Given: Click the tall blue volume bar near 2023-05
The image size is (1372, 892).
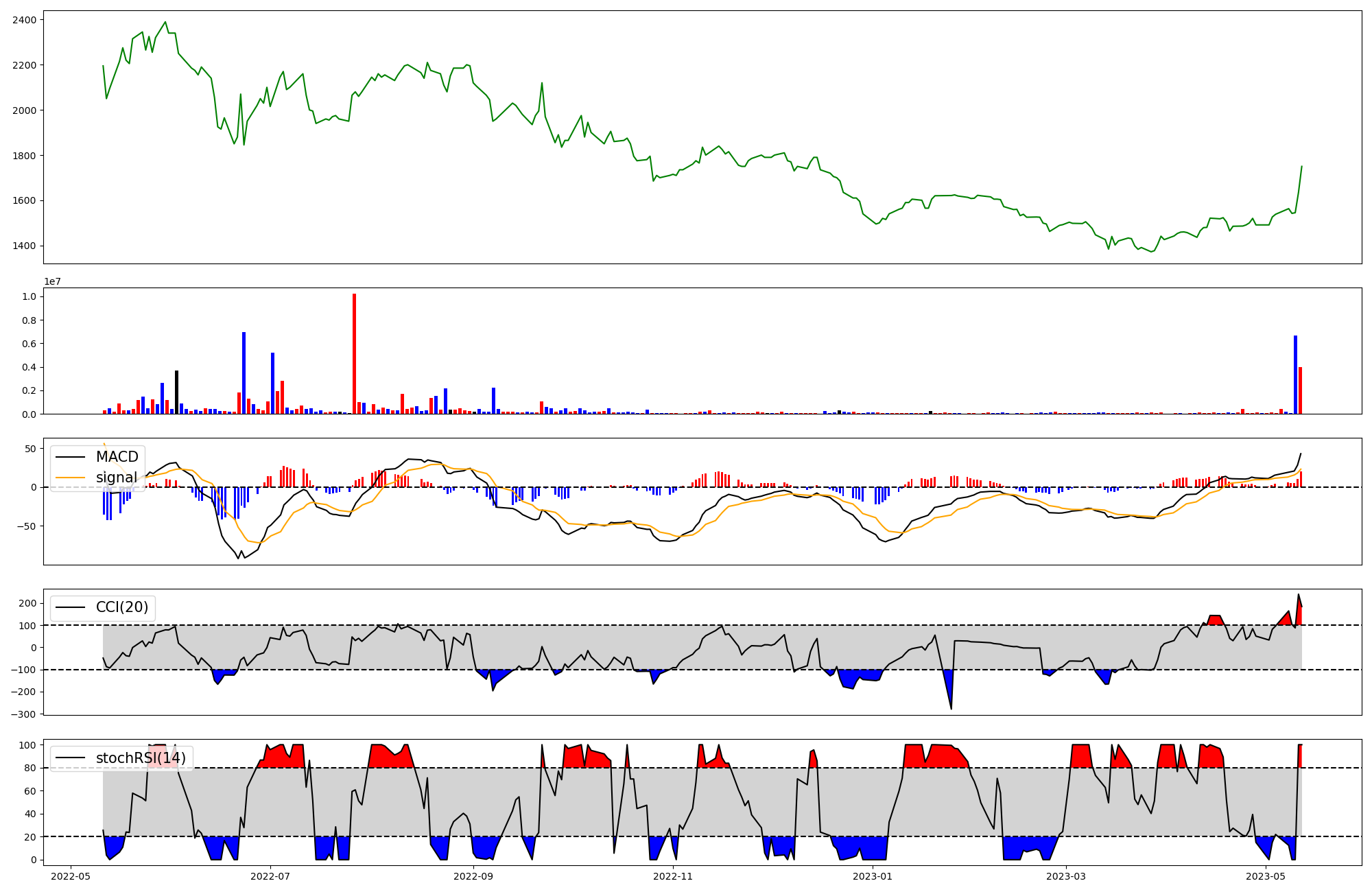Looking at the screenshot, I should 1295,374.
